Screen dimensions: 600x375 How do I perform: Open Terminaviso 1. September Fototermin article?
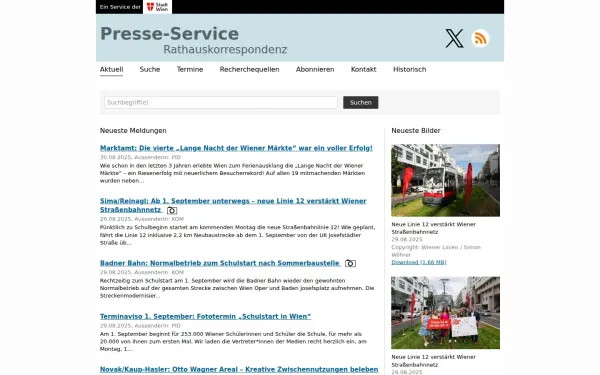click(205, 316)
